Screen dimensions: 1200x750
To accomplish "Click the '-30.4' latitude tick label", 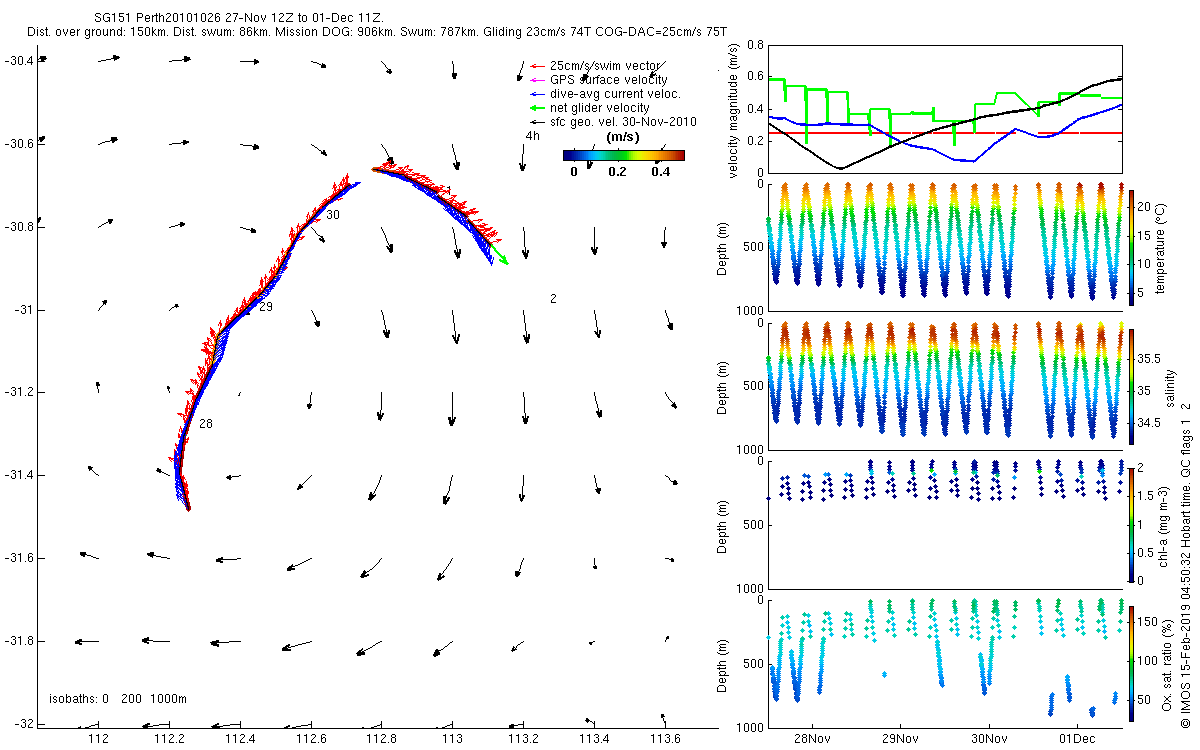I will click(19, 61).
